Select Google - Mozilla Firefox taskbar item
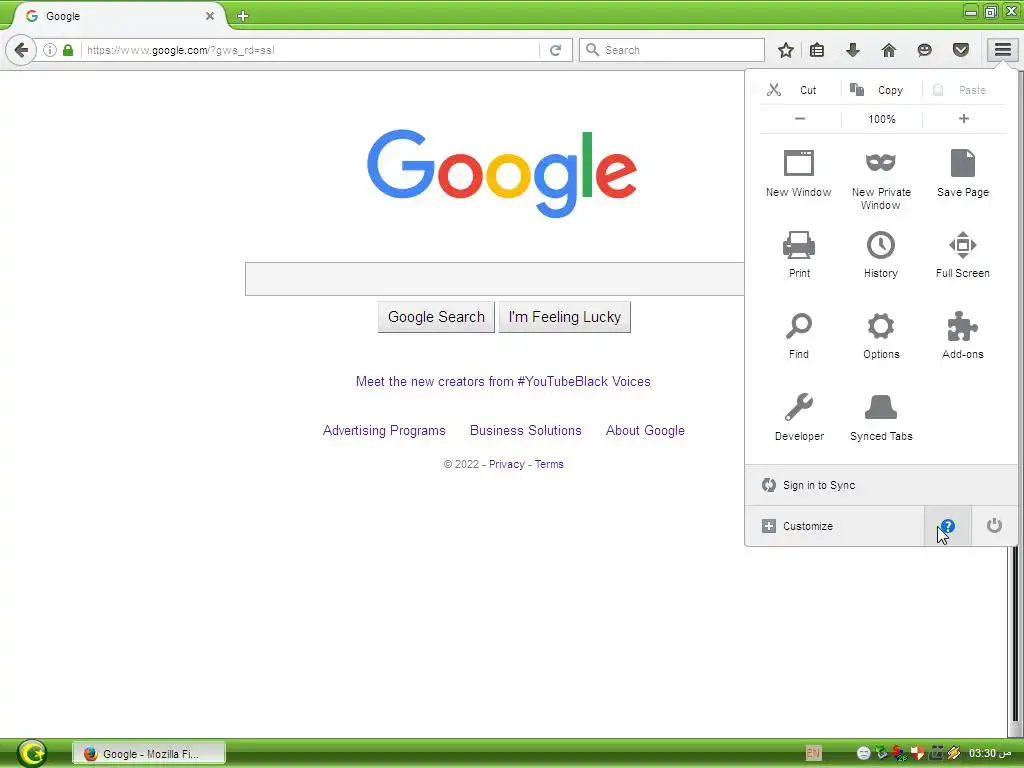The width and height of the screenshot is (1024, 768). tap(148, 754)
